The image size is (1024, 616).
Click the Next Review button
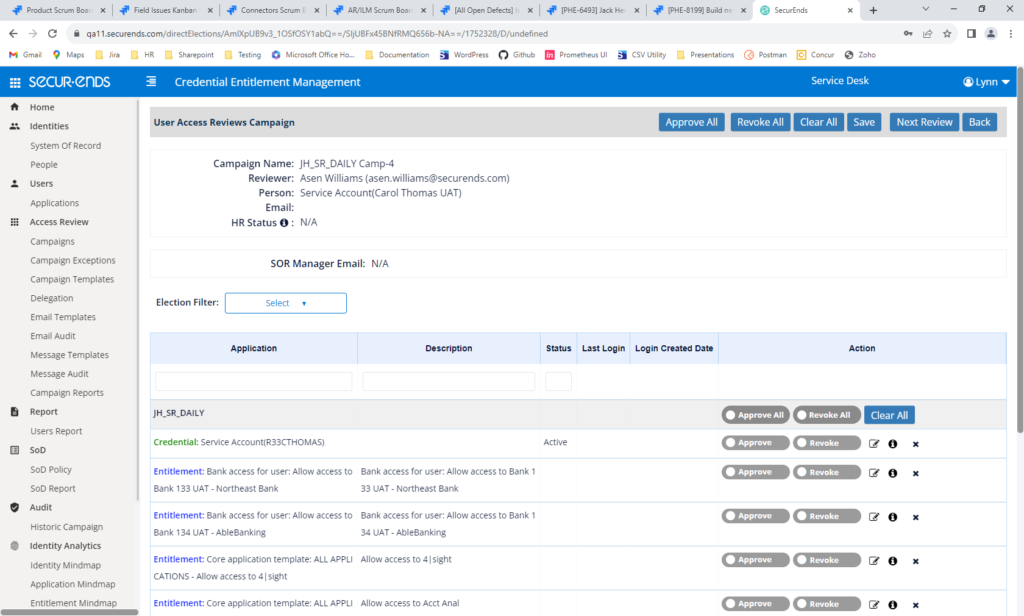point(924,122)
